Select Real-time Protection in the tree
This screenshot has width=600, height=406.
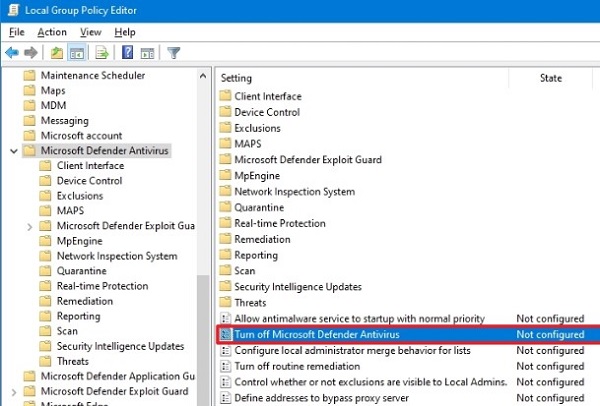103,286
